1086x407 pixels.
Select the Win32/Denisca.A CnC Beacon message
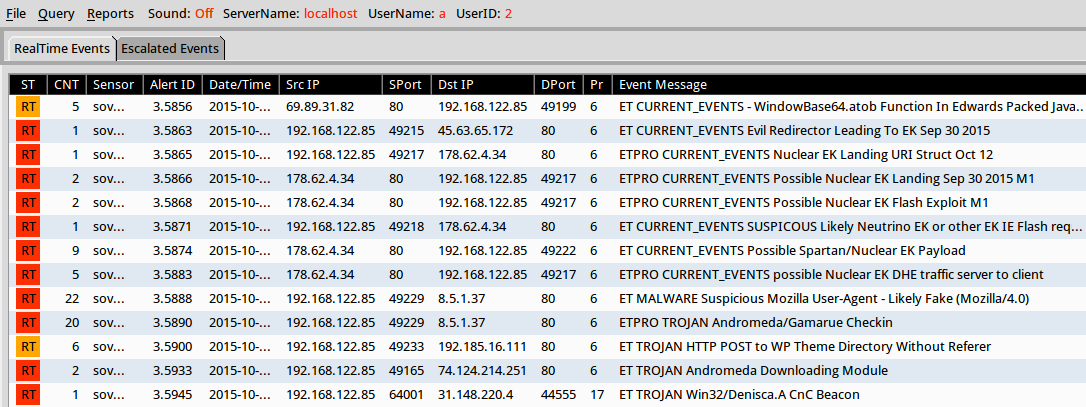[x=739, y=395]
